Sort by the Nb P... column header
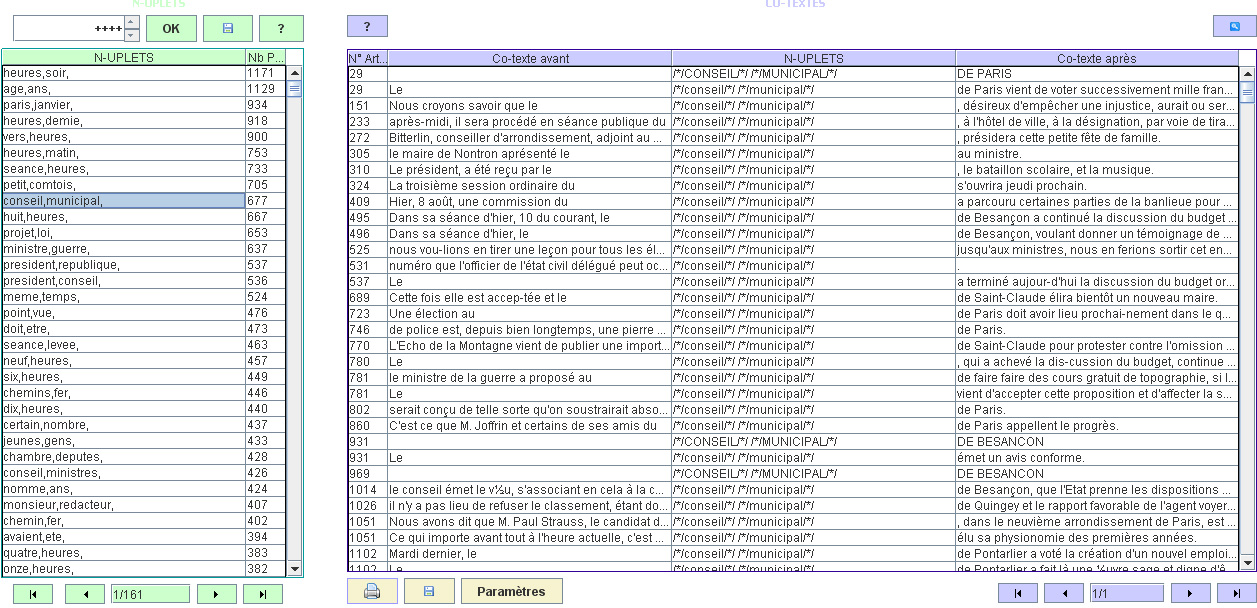Viewport: 1257px width, 608px height. [265, 58]
